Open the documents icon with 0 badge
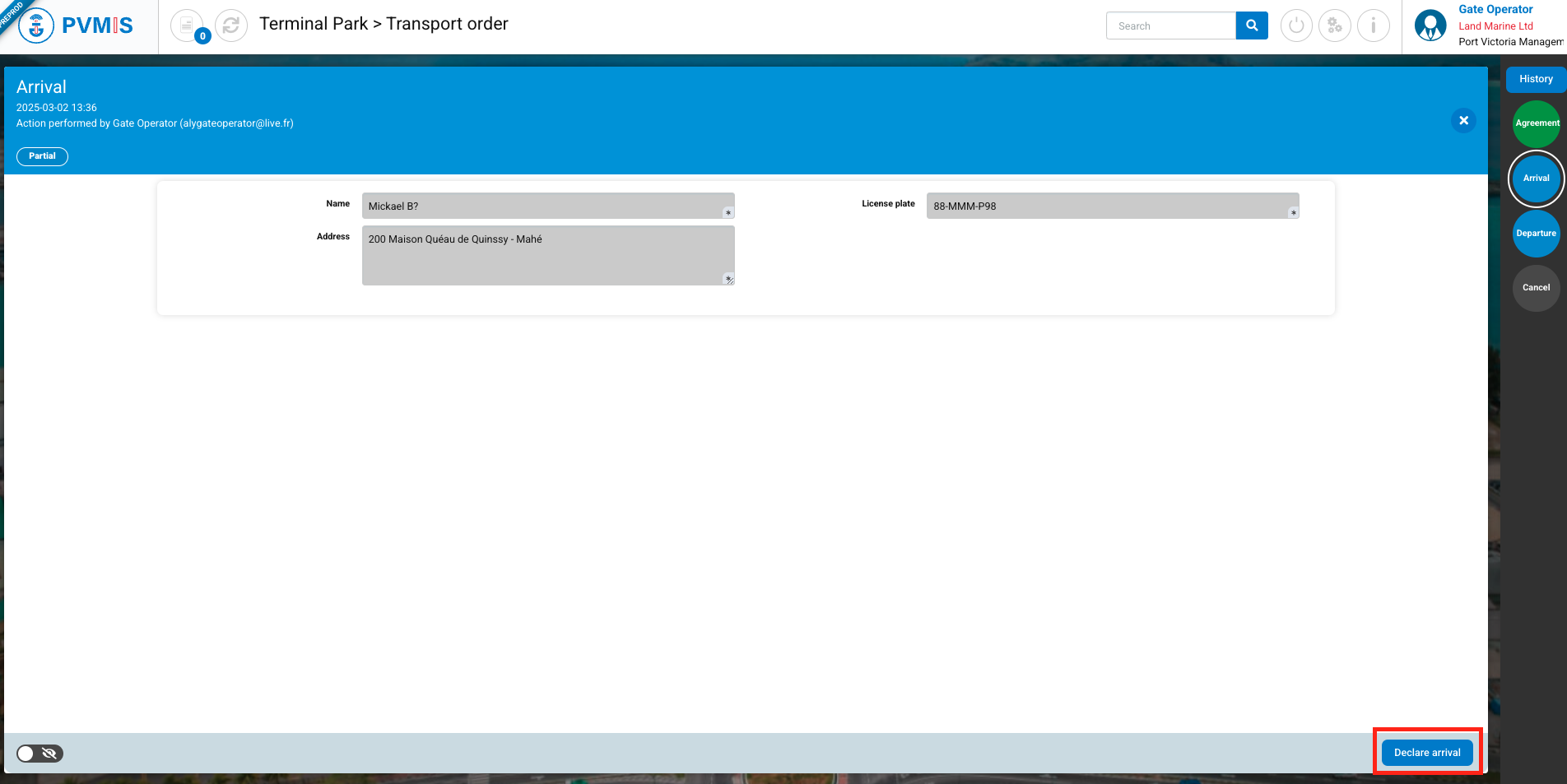1567x784 pixels. 188,26
